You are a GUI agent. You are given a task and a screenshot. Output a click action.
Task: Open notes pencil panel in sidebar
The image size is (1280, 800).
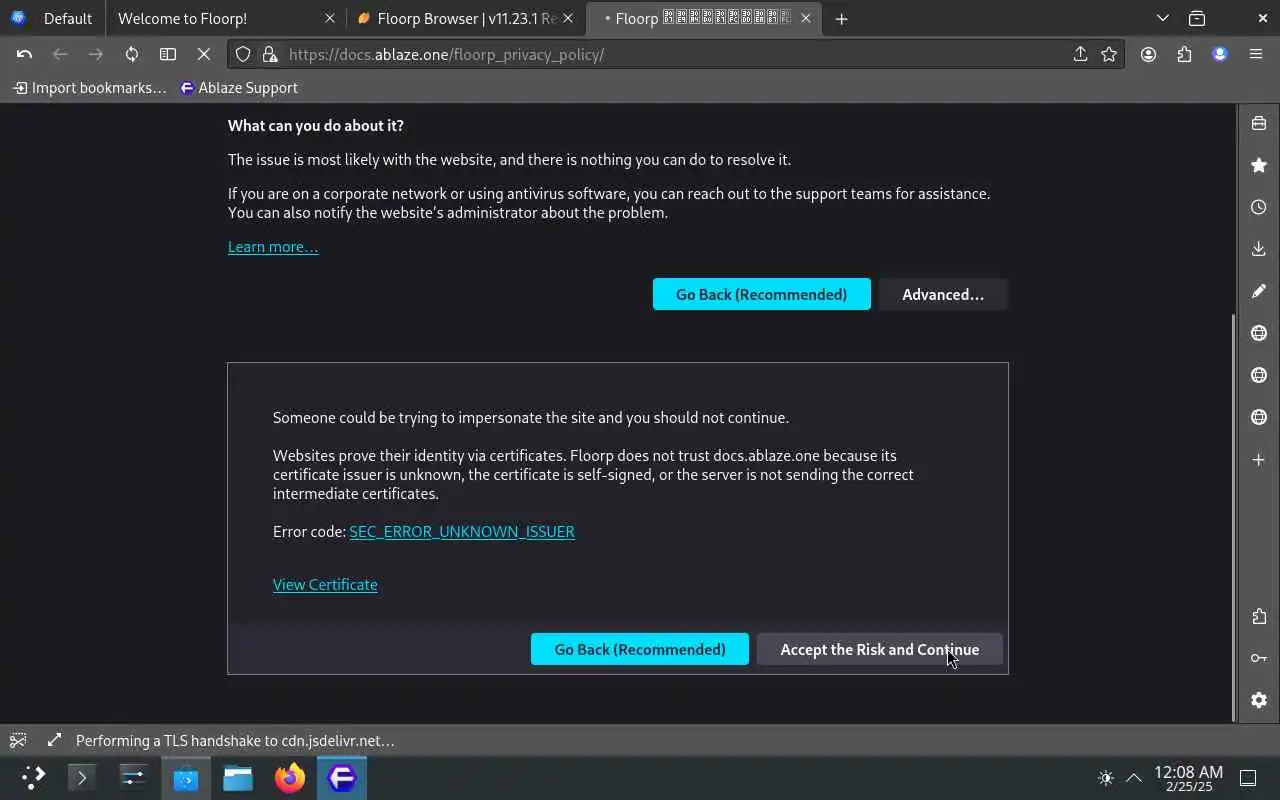pos(1259,291)
